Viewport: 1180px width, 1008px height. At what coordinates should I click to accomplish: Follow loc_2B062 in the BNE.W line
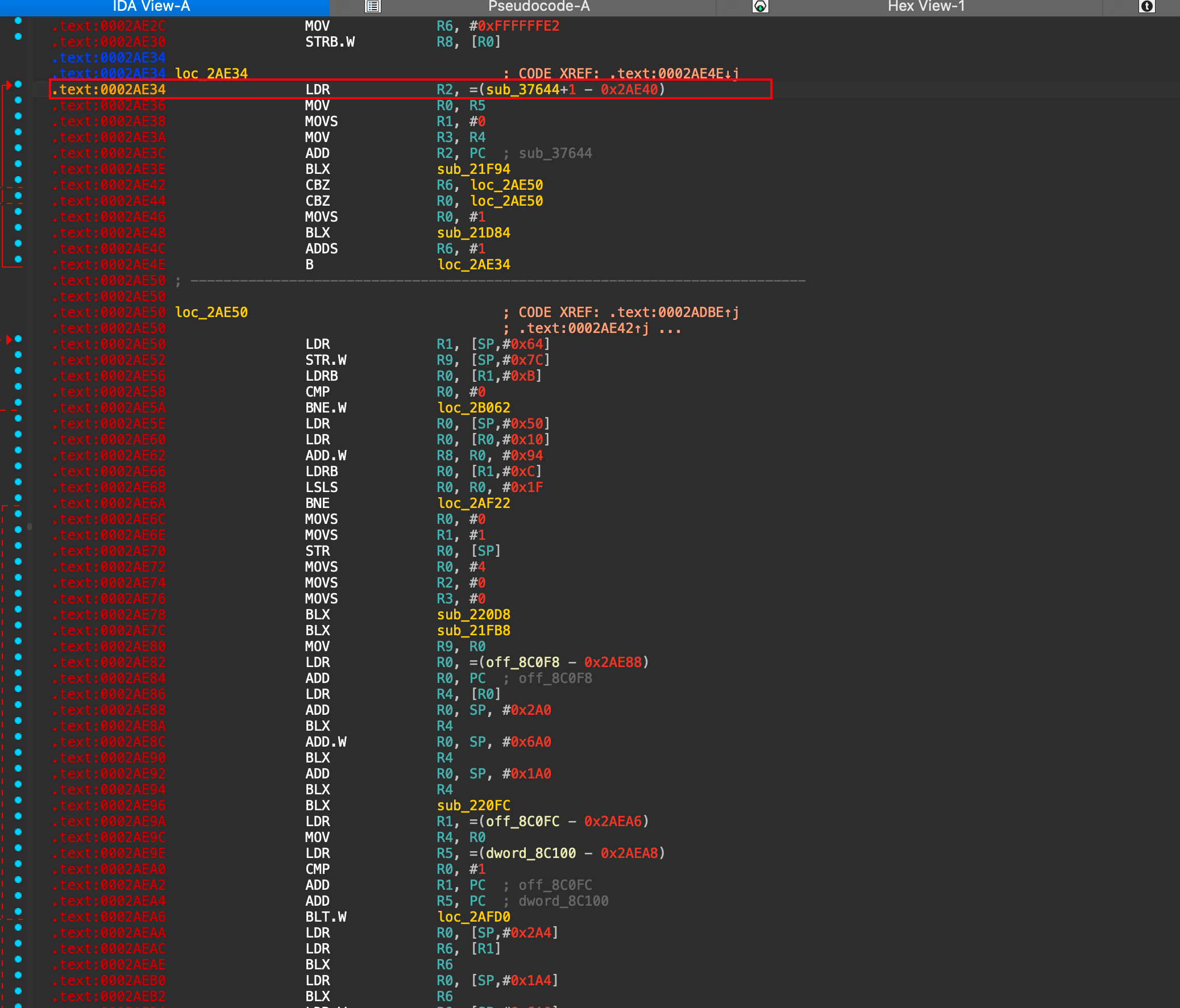tap(473, 408)
